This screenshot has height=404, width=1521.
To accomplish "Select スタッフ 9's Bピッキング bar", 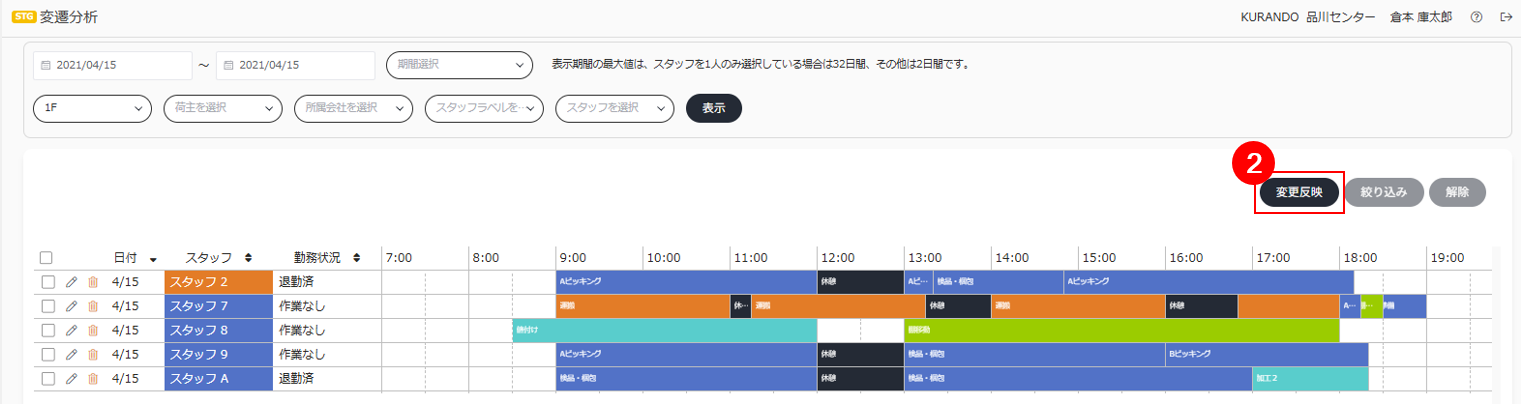I will click(1267, 354).
